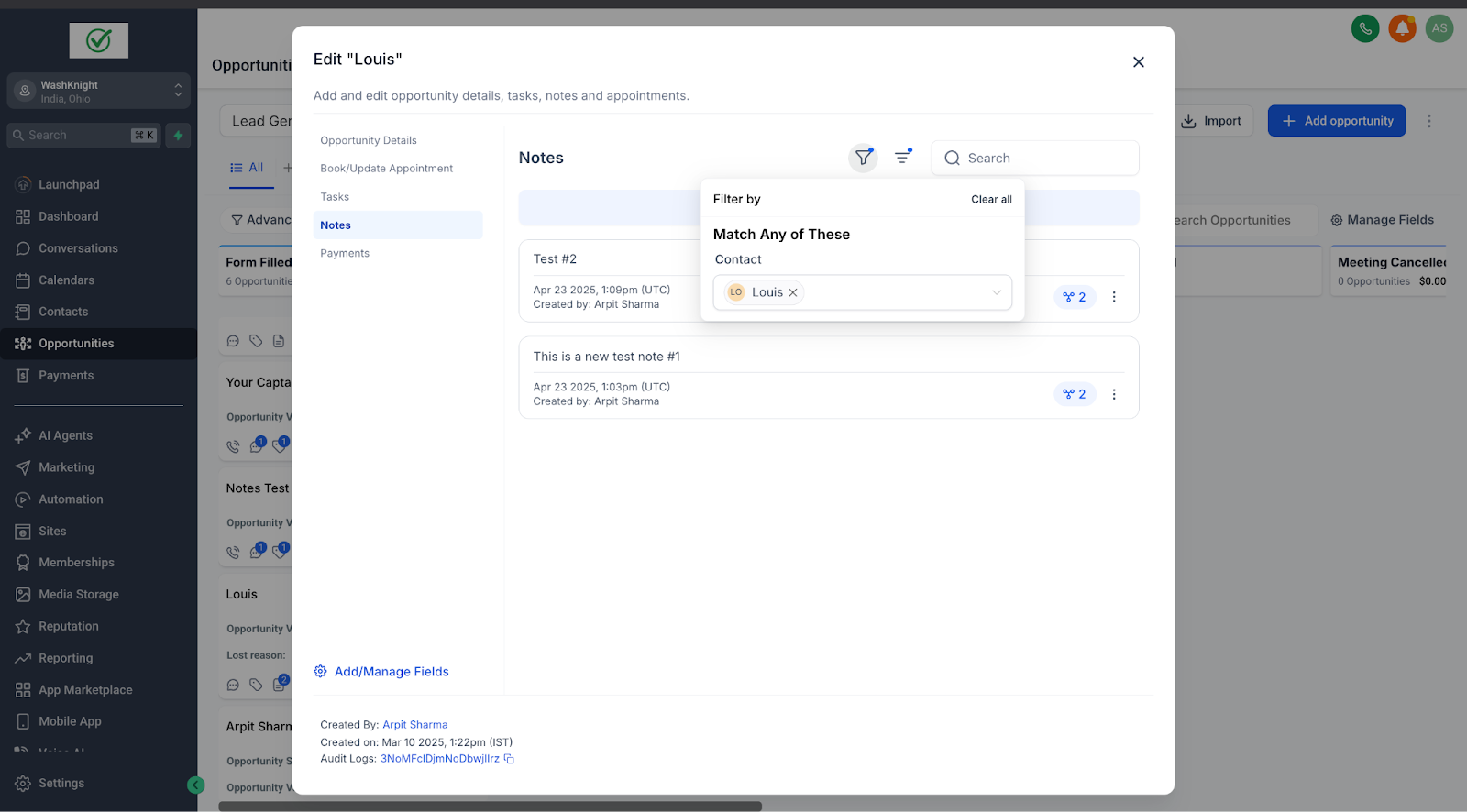Expand the Contact filter dropdown

click(x=996, y=292)
